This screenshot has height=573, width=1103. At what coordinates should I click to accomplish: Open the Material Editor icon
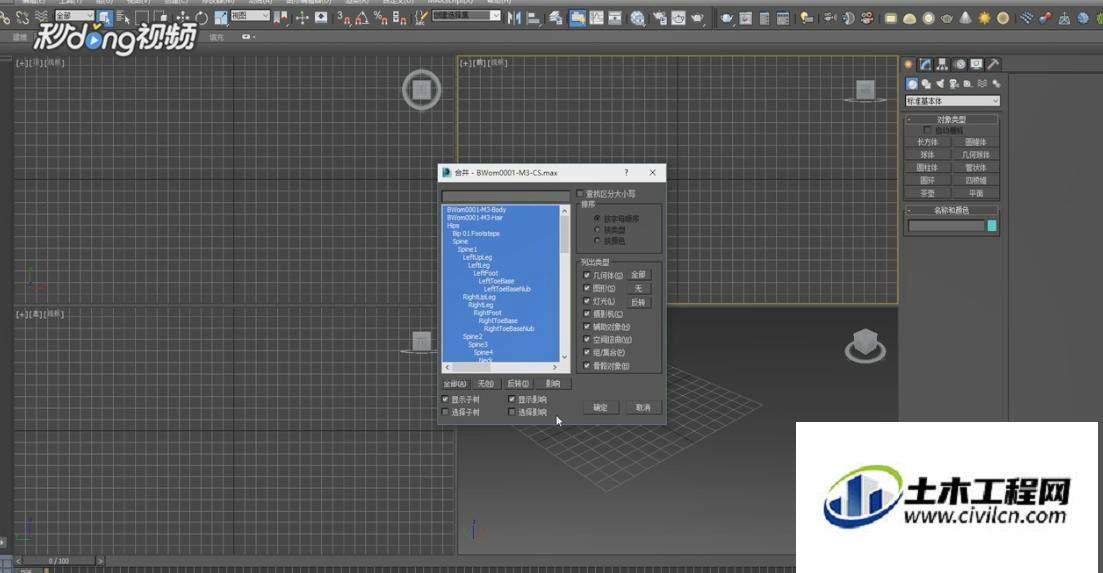[x=637, y=18]
